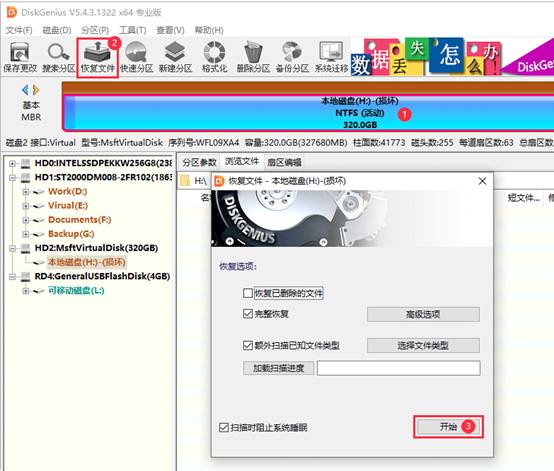This screenshot has width=554, height=471.
Task: Select the blue NTFS 320.0GB partition bar
Action: point(308,113)
